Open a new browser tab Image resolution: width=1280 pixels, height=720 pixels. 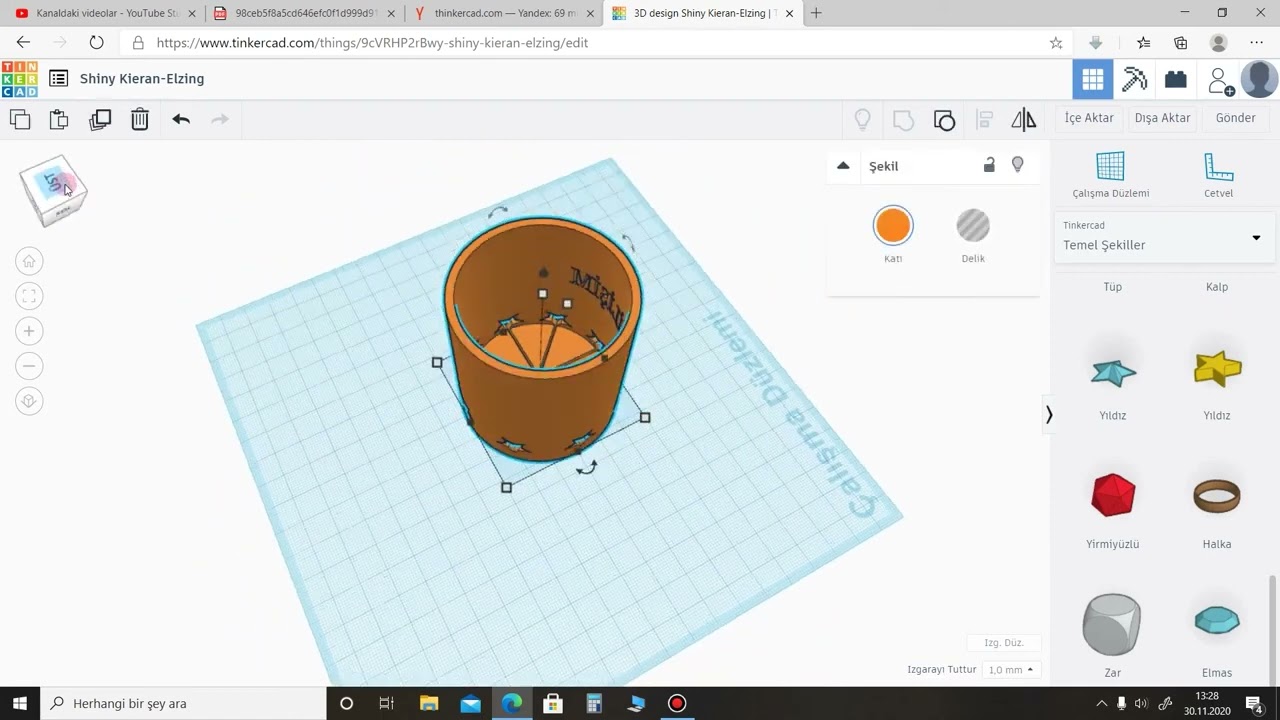[x=816, y=13]
